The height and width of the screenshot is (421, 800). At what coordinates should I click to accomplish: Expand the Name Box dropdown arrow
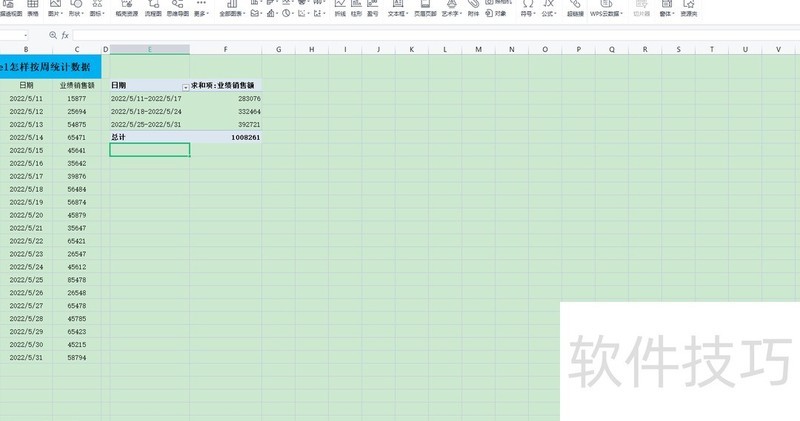(25, 35)
